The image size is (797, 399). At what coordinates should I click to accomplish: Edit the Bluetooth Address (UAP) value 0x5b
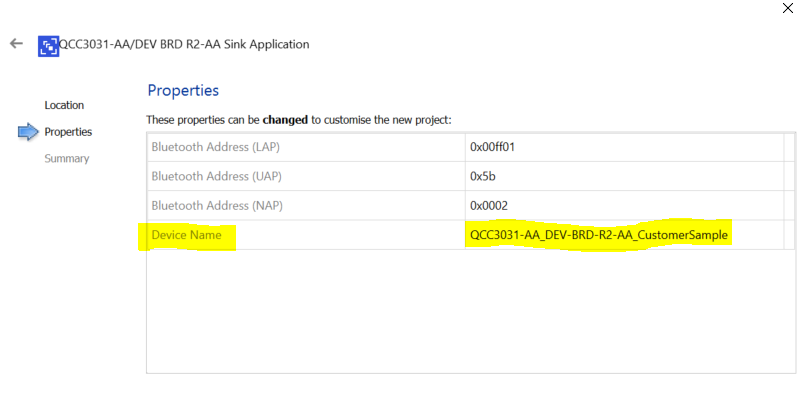(x=624, y=176)
